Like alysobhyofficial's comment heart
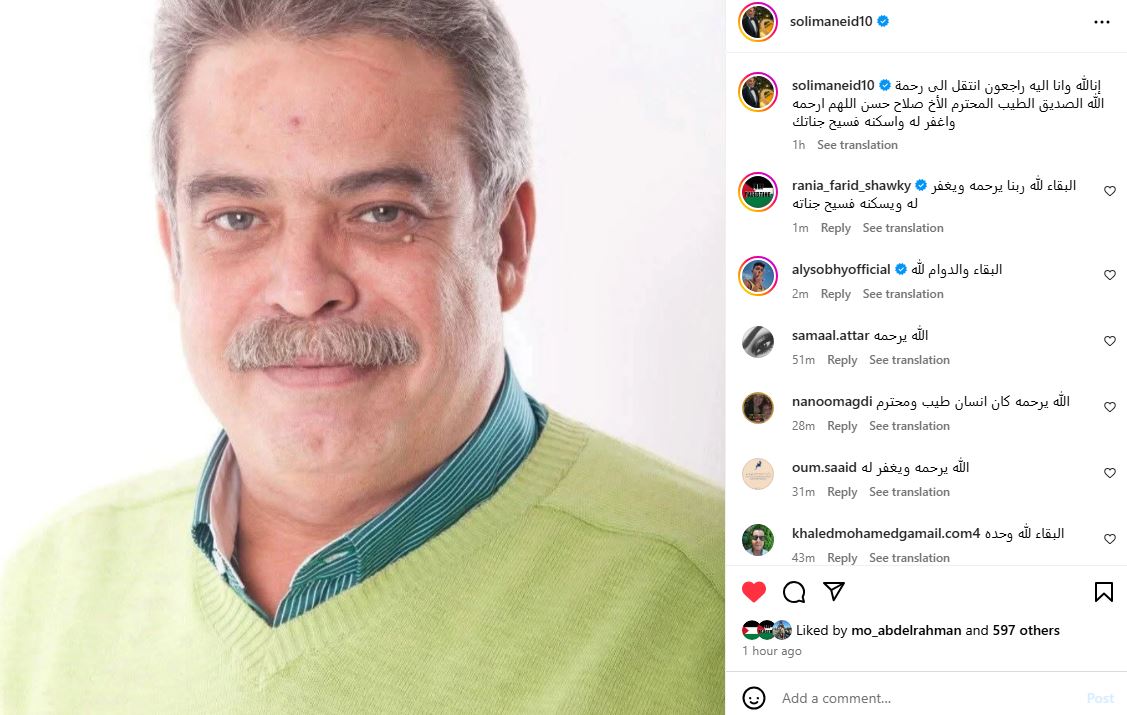 tap(1110, 275)
